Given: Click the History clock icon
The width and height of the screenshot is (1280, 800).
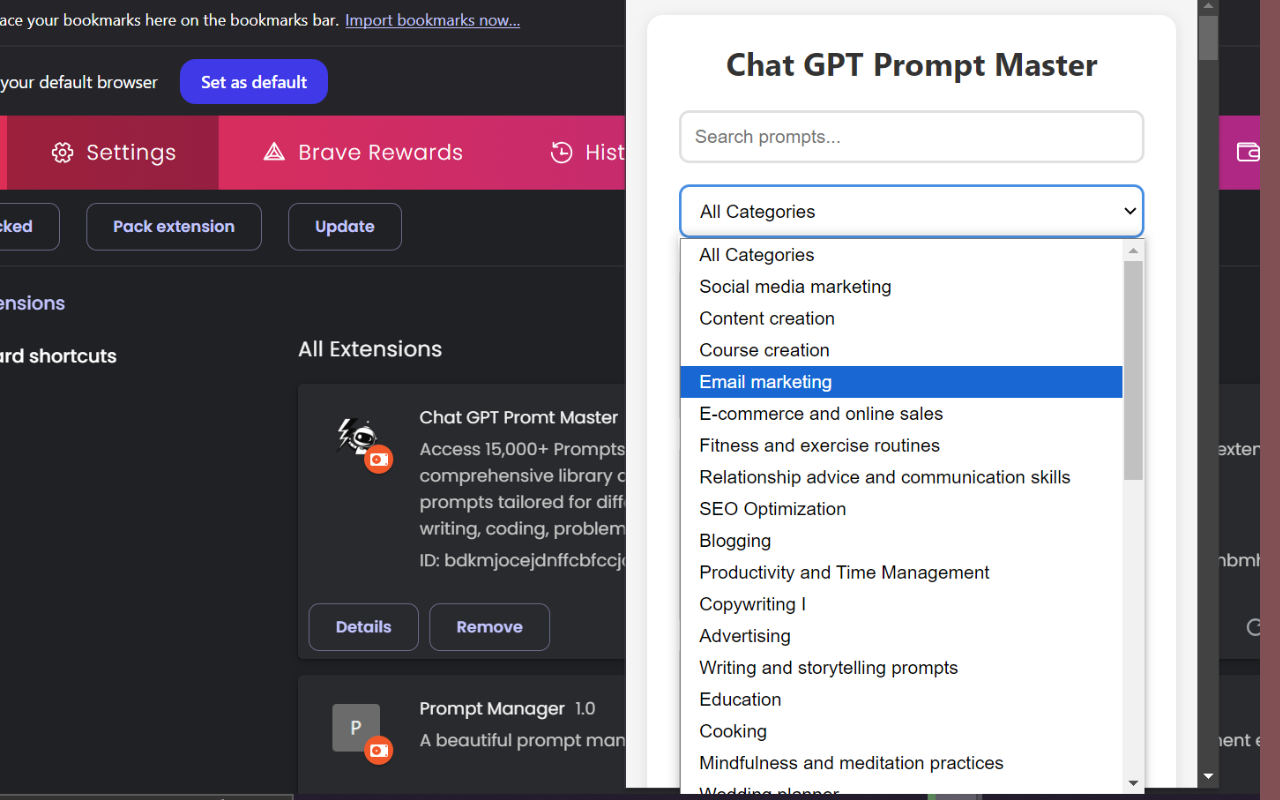Looking at the screenshot, I should pyautogui.click(x=561, y=152).
